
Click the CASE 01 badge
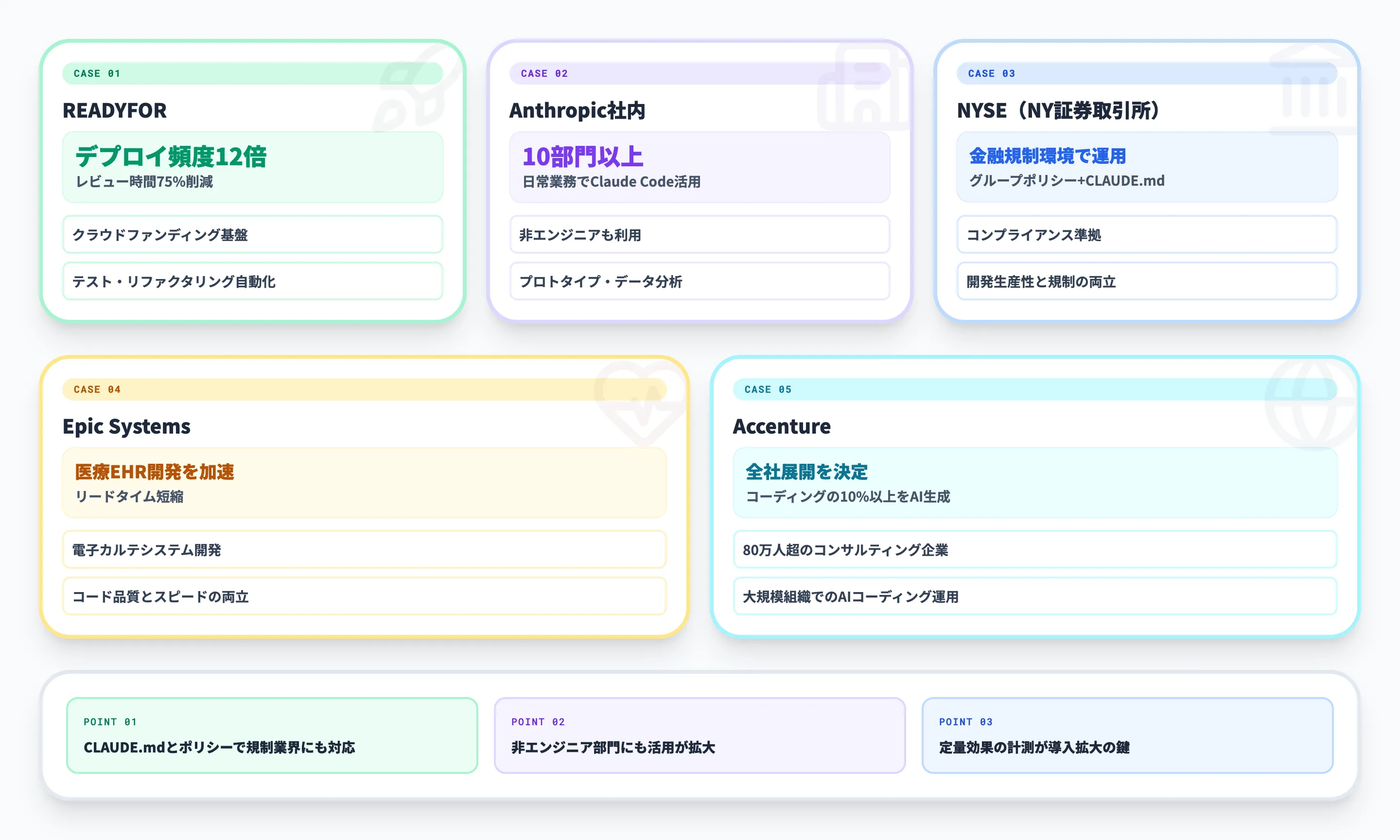(95, 73)
